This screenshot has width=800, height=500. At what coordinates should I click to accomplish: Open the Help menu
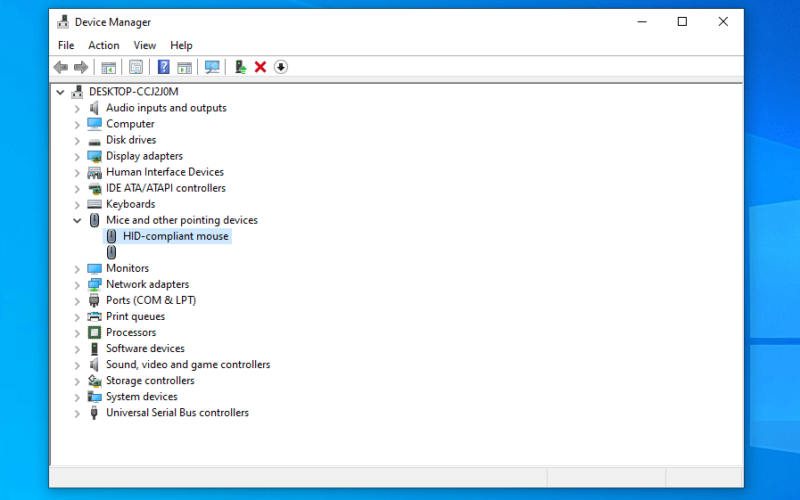point(181,45)
